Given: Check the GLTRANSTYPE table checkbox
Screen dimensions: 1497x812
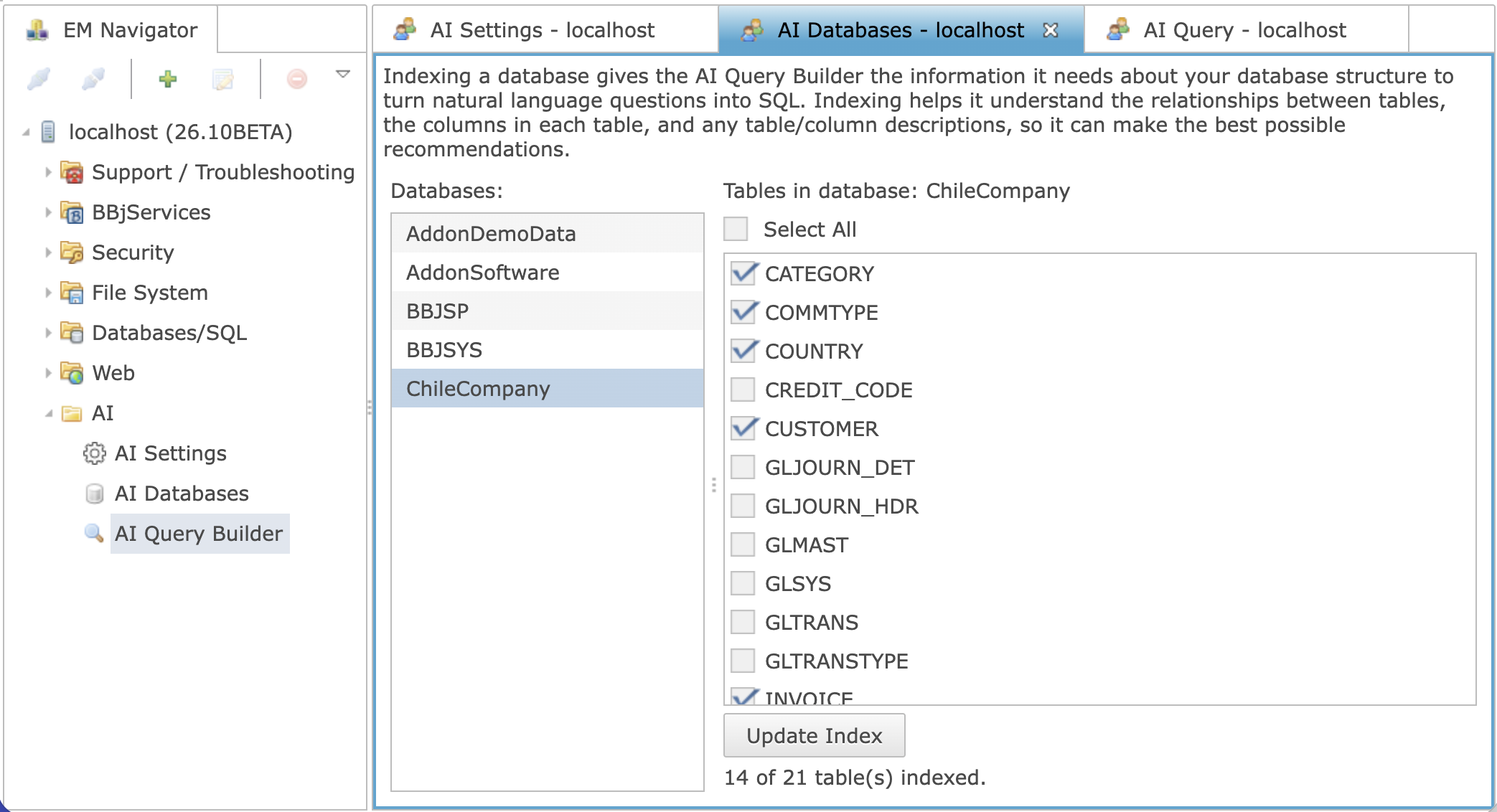Looking at the screenshot, I should 743,661.
